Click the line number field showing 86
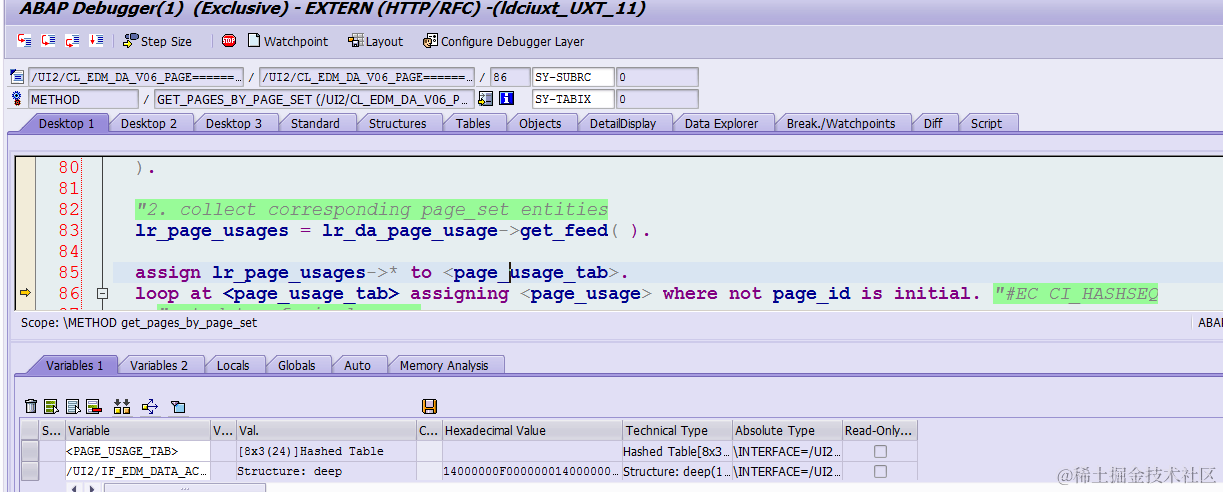Image resolution: width=1223 pixels, height=492 pixels. [510, 77]
